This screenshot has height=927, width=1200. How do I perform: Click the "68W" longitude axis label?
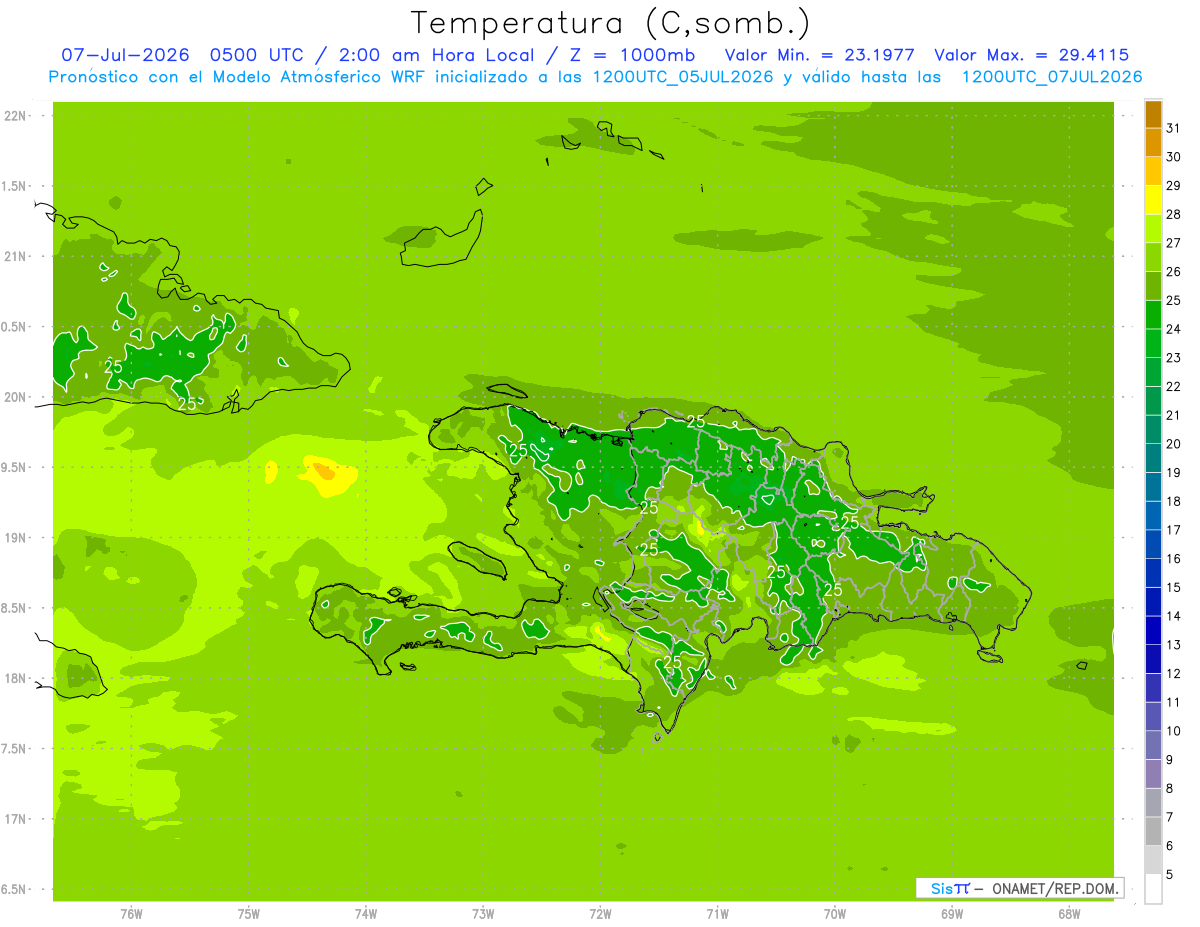pyautogui.click(x=1069, y=913)
